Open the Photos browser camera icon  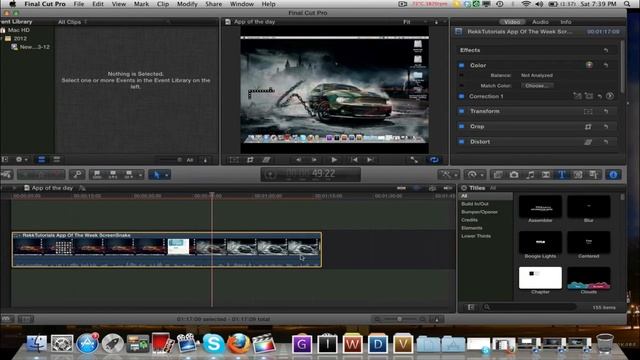click(x=514, y=175)
